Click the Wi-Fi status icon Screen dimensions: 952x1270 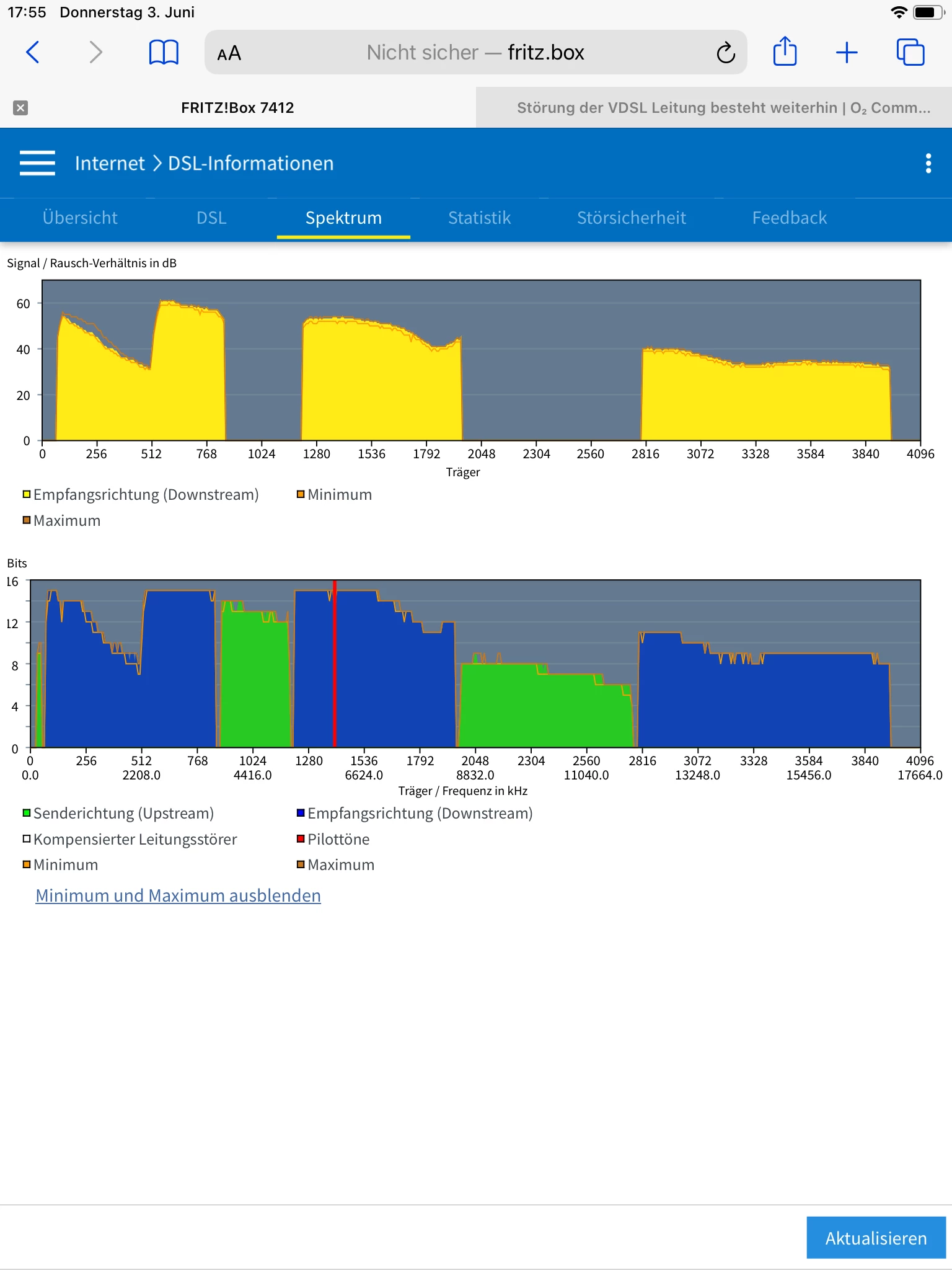pyautogui.click(x=898, y=12)
